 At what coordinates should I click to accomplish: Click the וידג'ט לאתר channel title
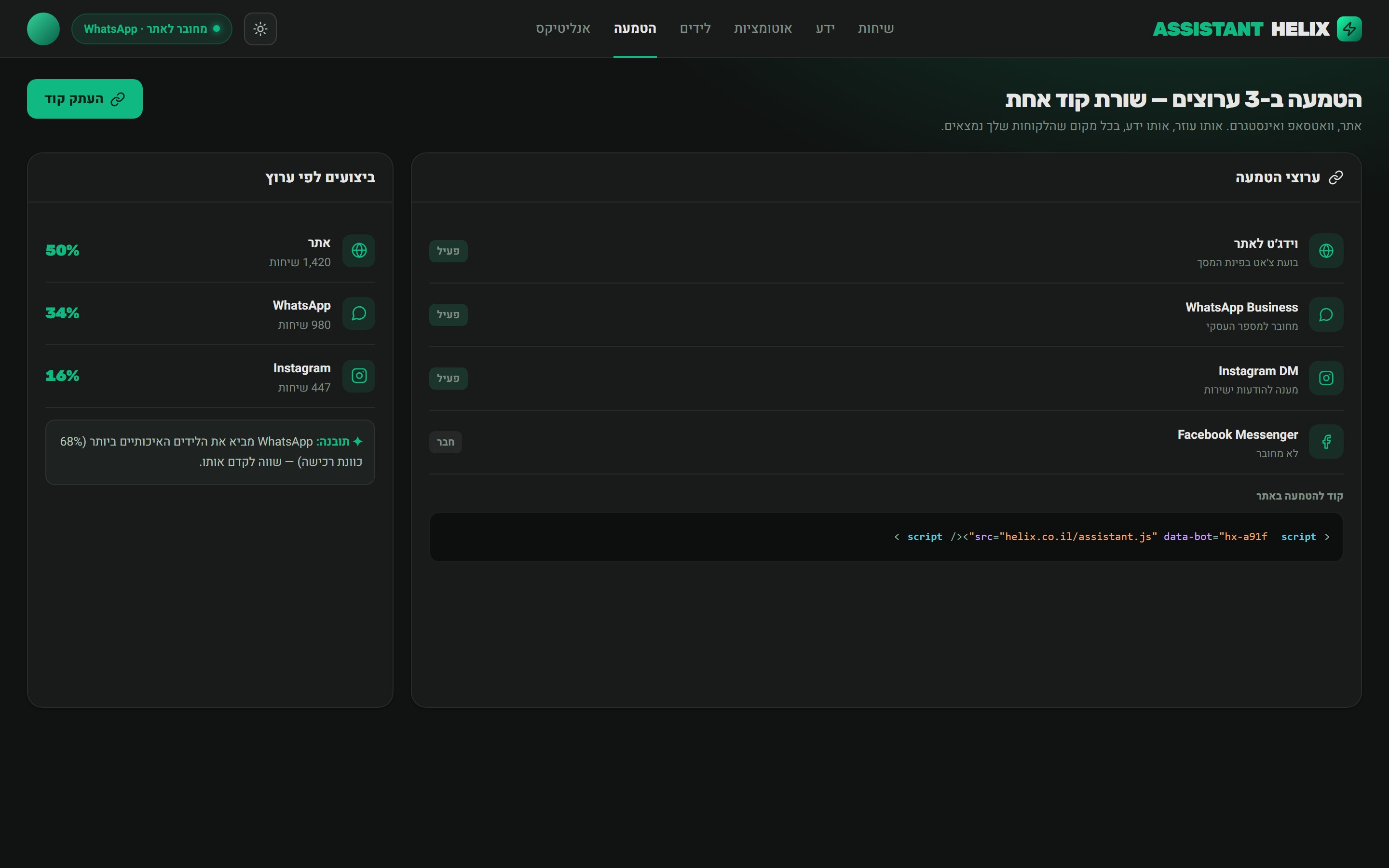(1266, 244)
